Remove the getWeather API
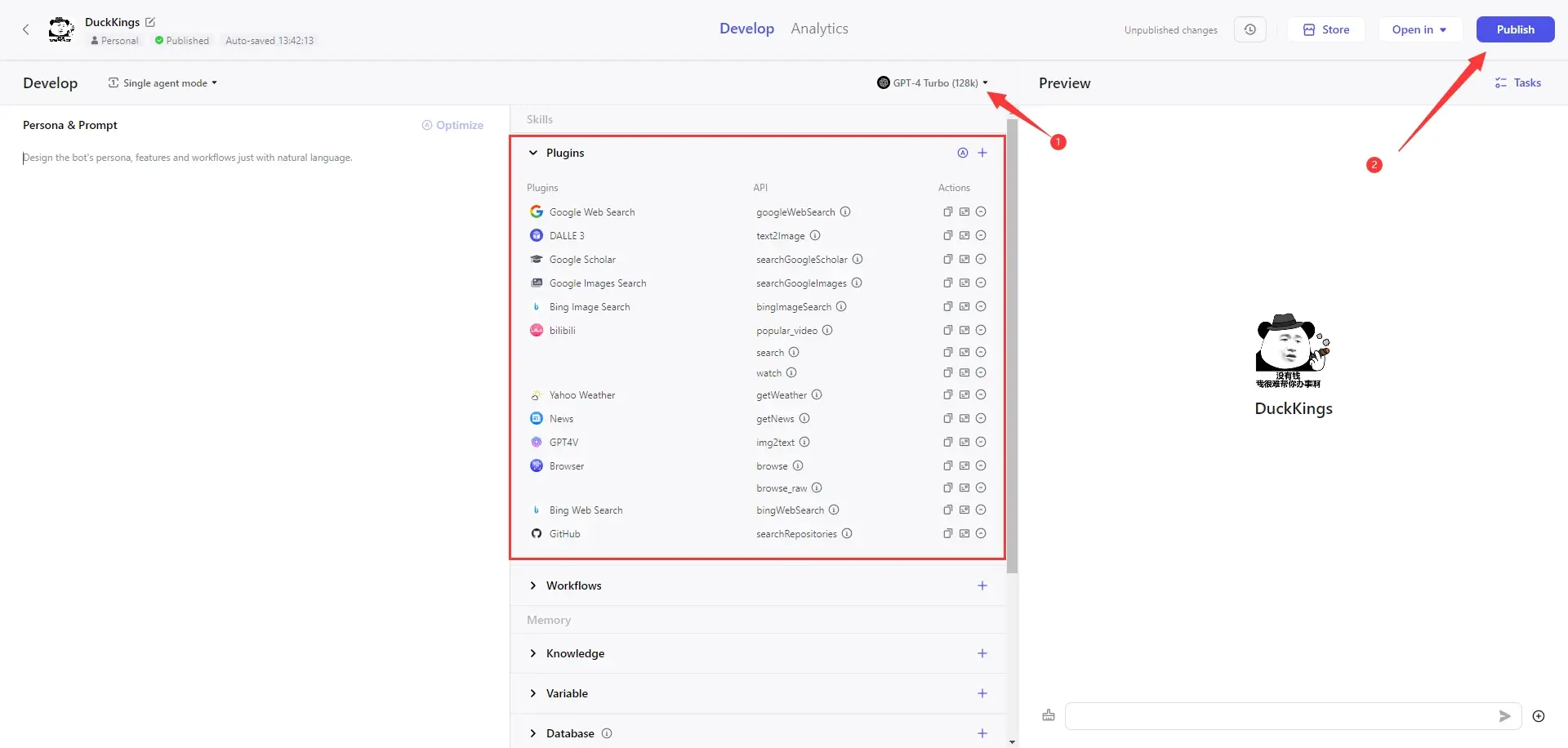Image resolution: width=1568 pixels, height=748 pixels. coord(981,394)
